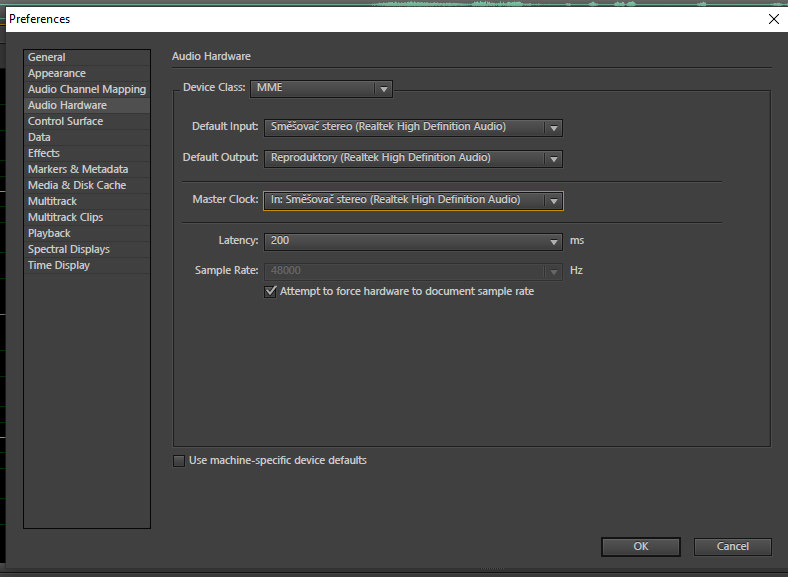Toggle Attempt to force hardware sample rate
788x577 pixels.
pos(271,291)
